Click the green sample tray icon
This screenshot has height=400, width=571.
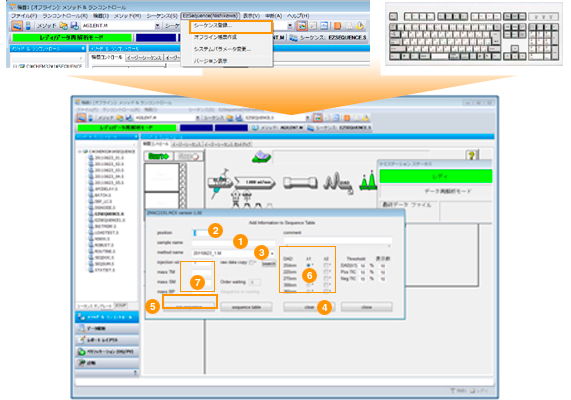point(261,156)
